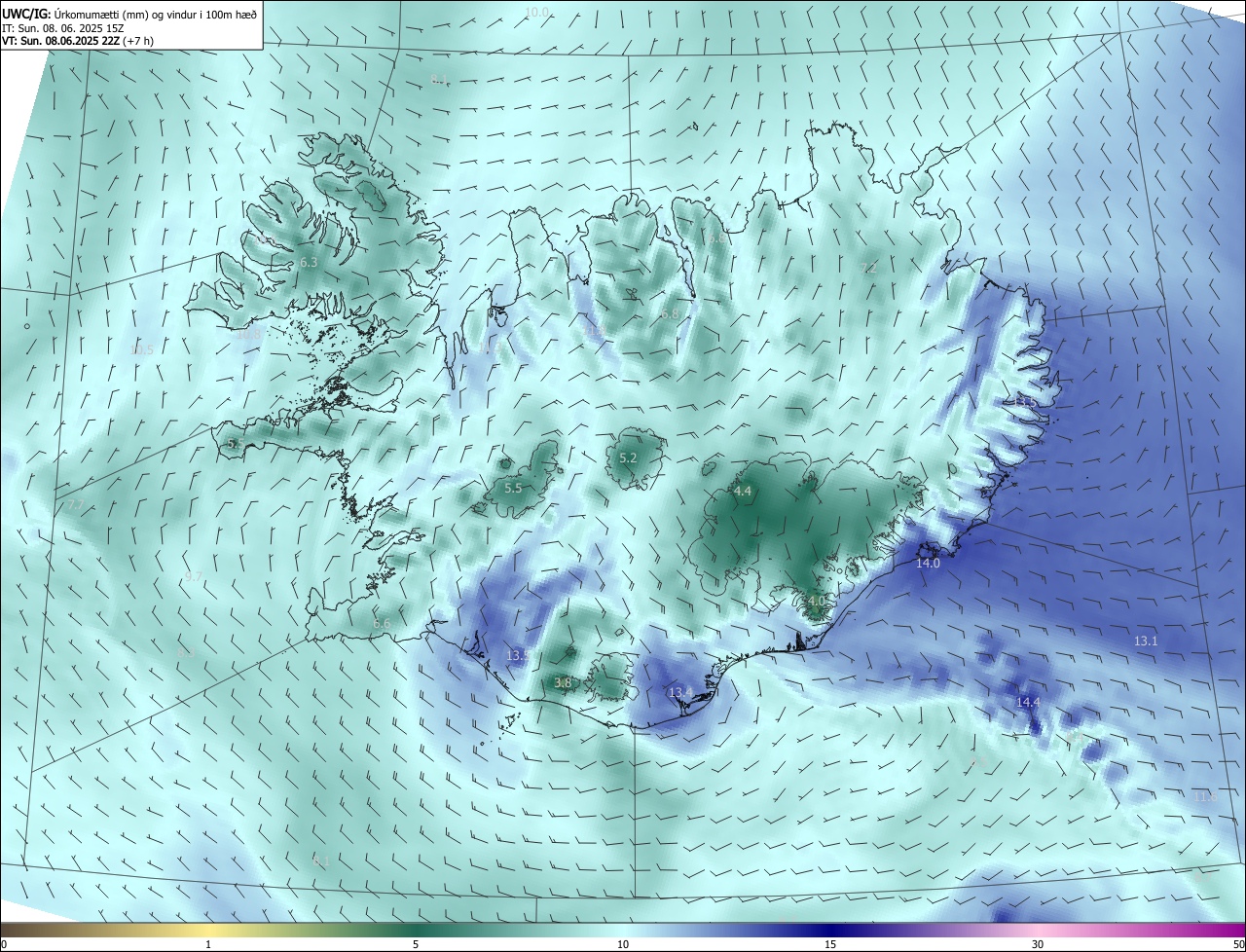Click the 10.0 value at the top edge

(537, 12)
